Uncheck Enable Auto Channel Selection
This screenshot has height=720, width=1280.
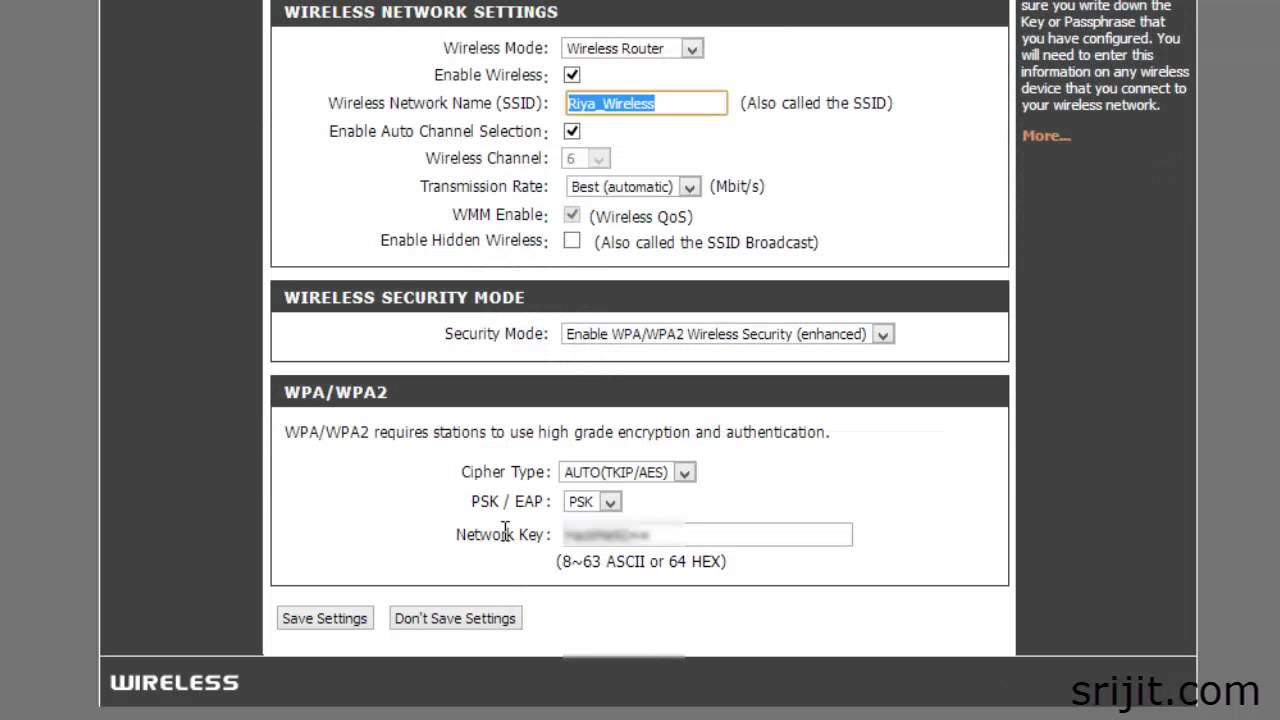coord(572,131)
